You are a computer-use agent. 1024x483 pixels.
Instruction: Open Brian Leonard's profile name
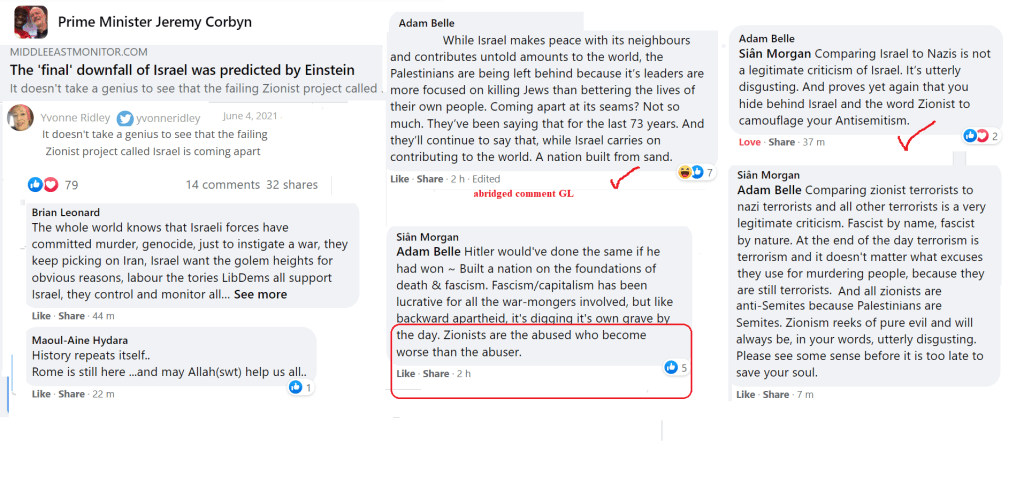point(65,212)
